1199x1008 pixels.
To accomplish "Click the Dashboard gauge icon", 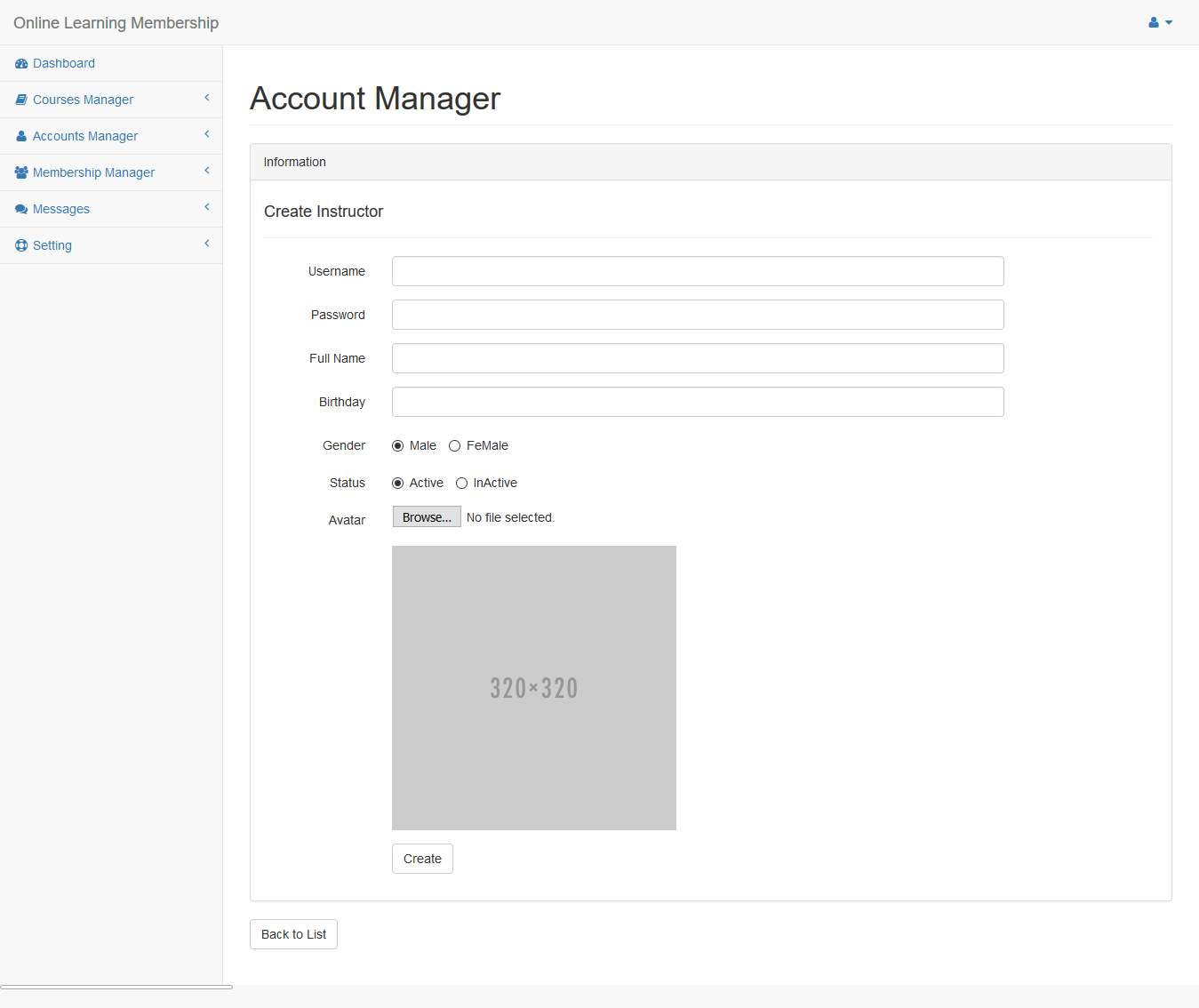I will click(x=21, y=64).
